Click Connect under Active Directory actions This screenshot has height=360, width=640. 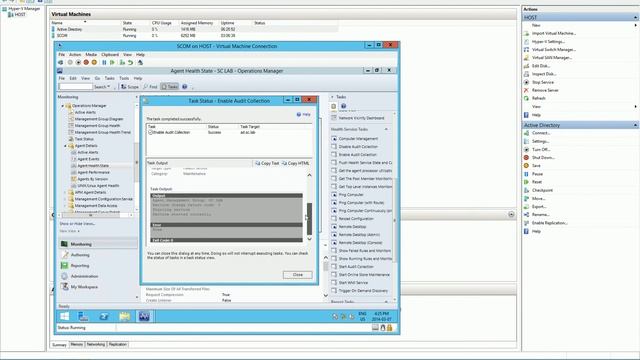(541, 133)
